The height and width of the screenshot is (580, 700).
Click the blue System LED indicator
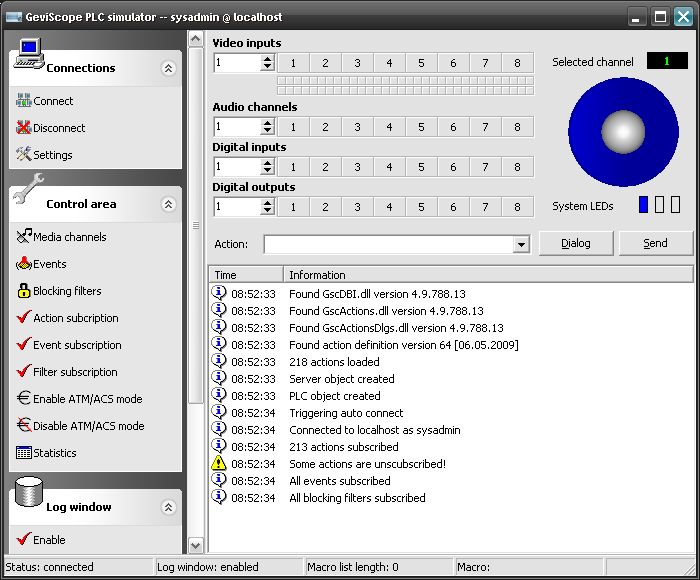(644, 205)
